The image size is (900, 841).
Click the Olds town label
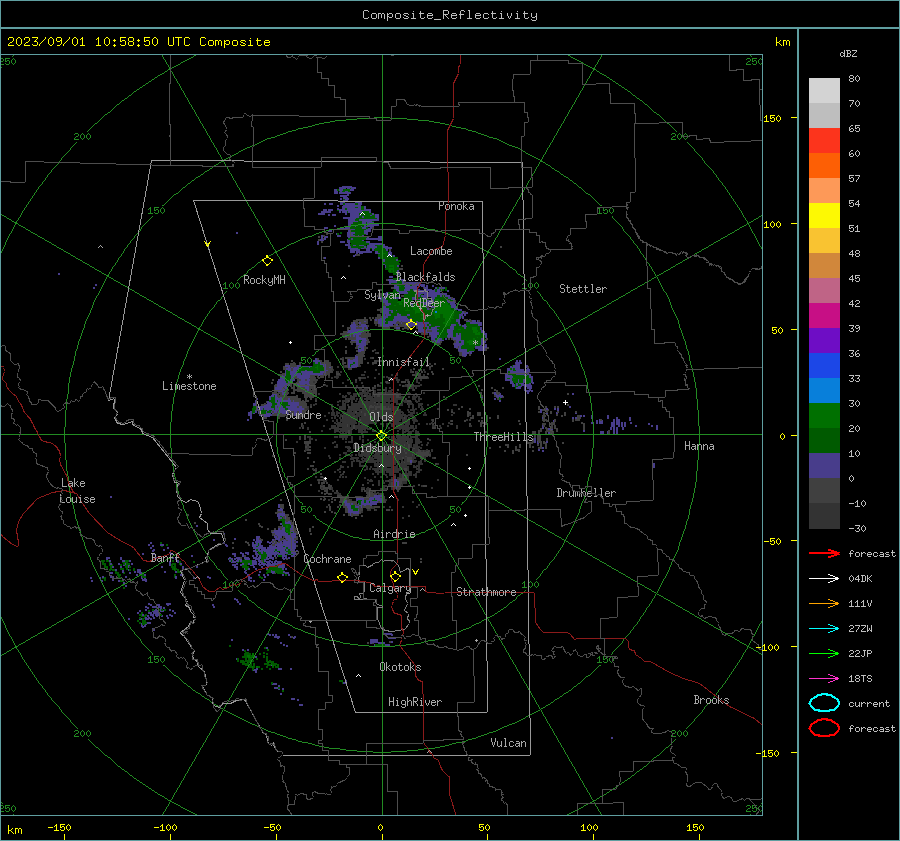tap(381, 417)
